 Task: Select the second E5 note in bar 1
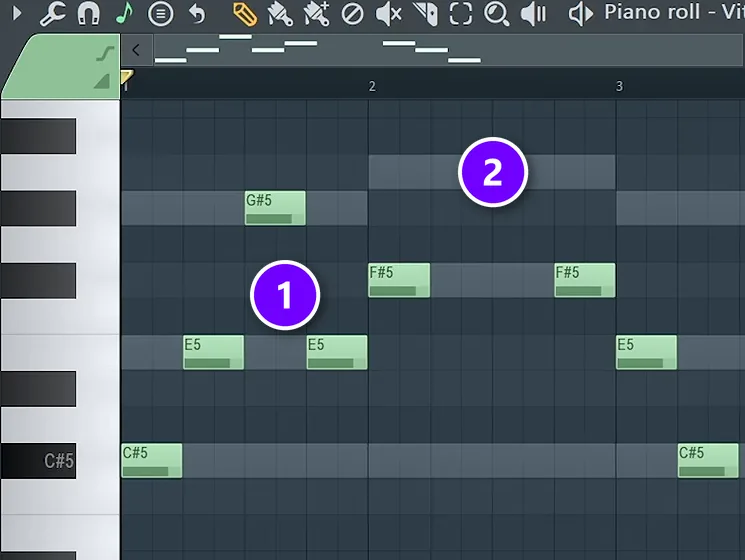tap(337, 352)
